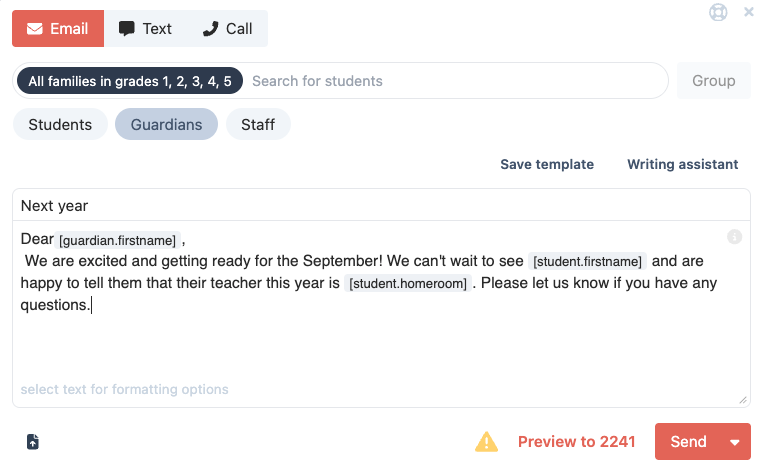Click the info icon in message body
Screen dimensions: 762x467
coord(734,237)
